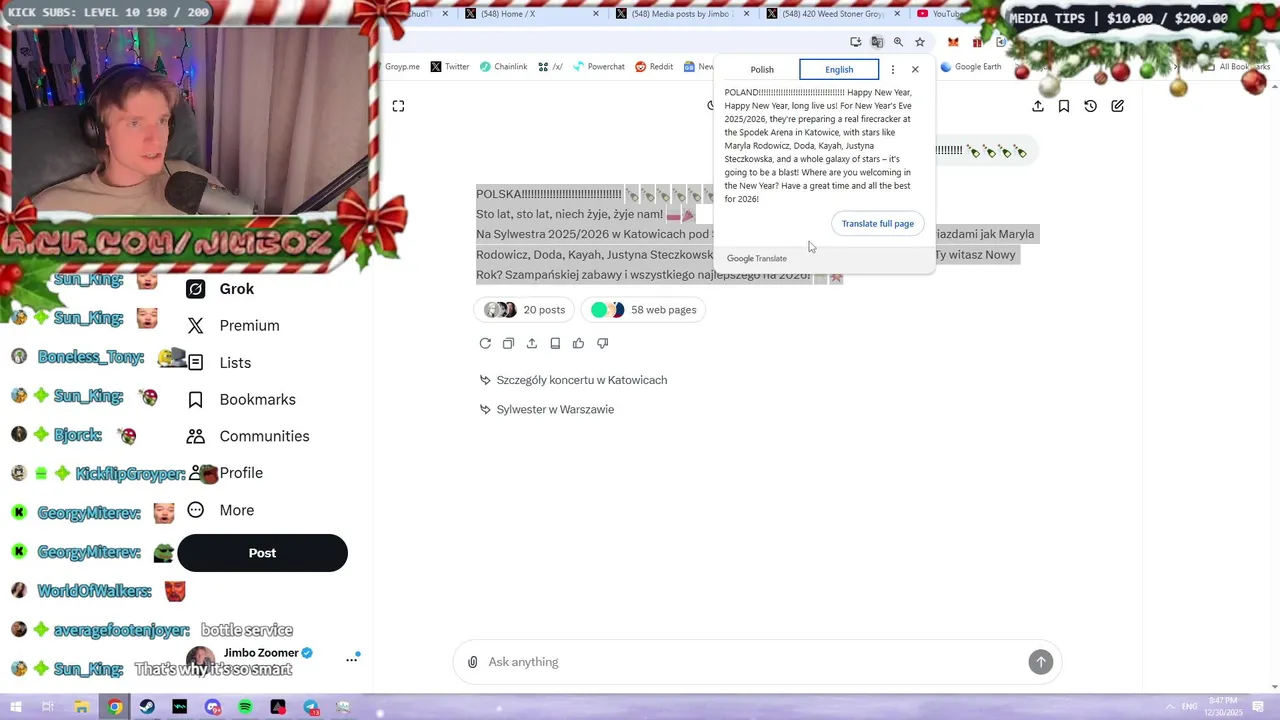Switch to 420 Weed Stoner Groyper tab

tap(833, 14)
